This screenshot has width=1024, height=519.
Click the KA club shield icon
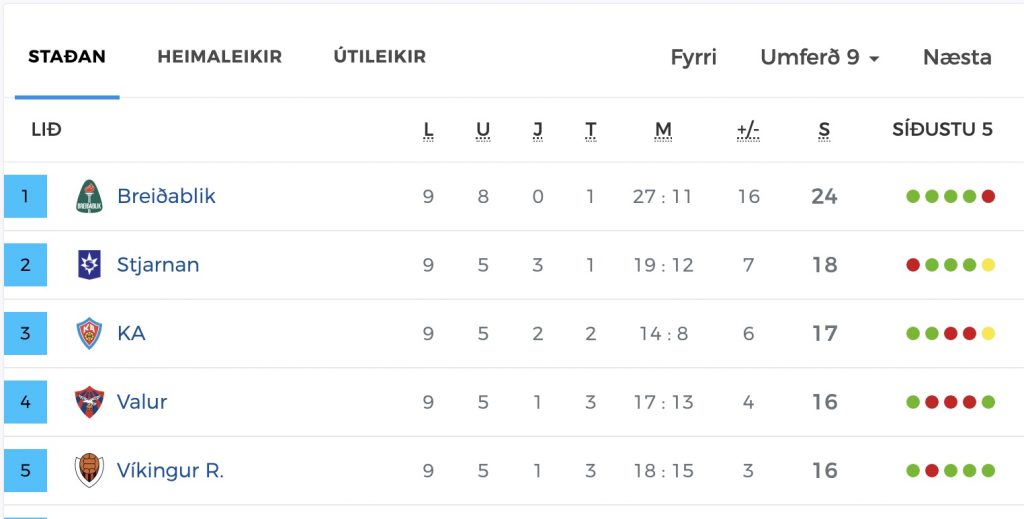tap(89, 333)
